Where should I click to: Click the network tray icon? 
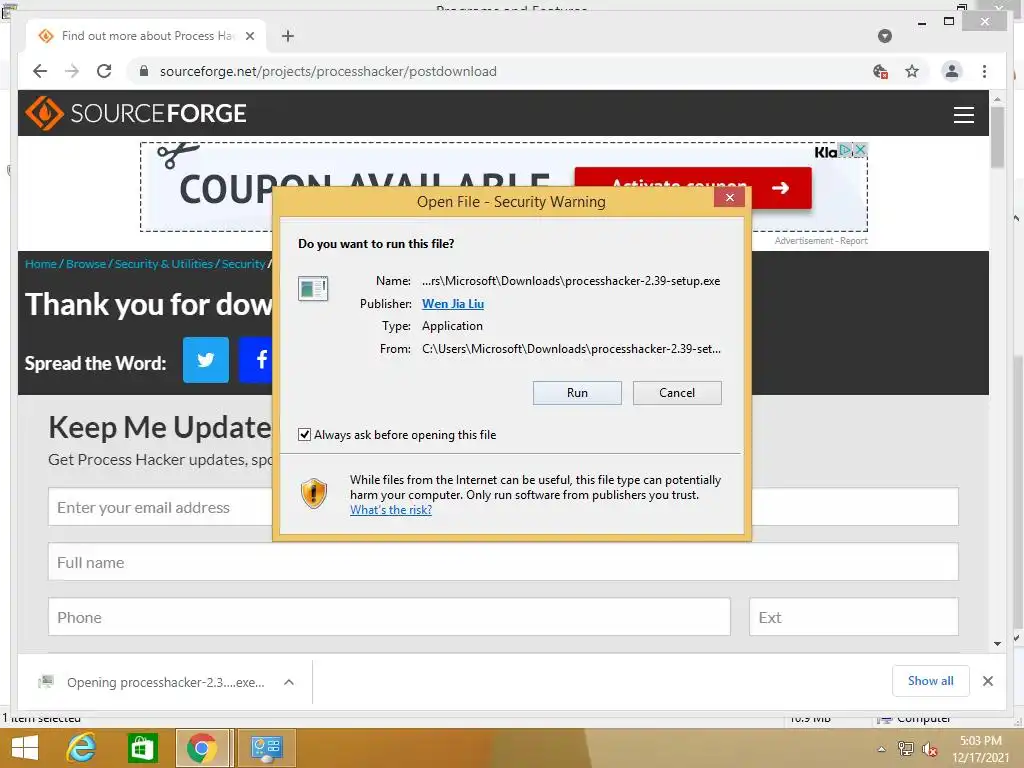(x=906, y=749)
